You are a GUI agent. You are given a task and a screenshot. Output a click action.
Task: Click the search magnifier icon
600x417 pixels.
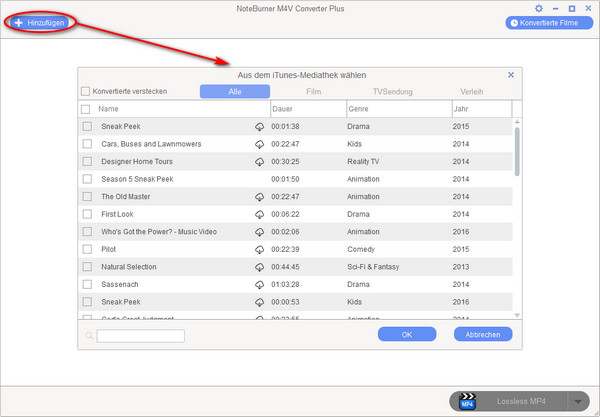pos(89,336)
